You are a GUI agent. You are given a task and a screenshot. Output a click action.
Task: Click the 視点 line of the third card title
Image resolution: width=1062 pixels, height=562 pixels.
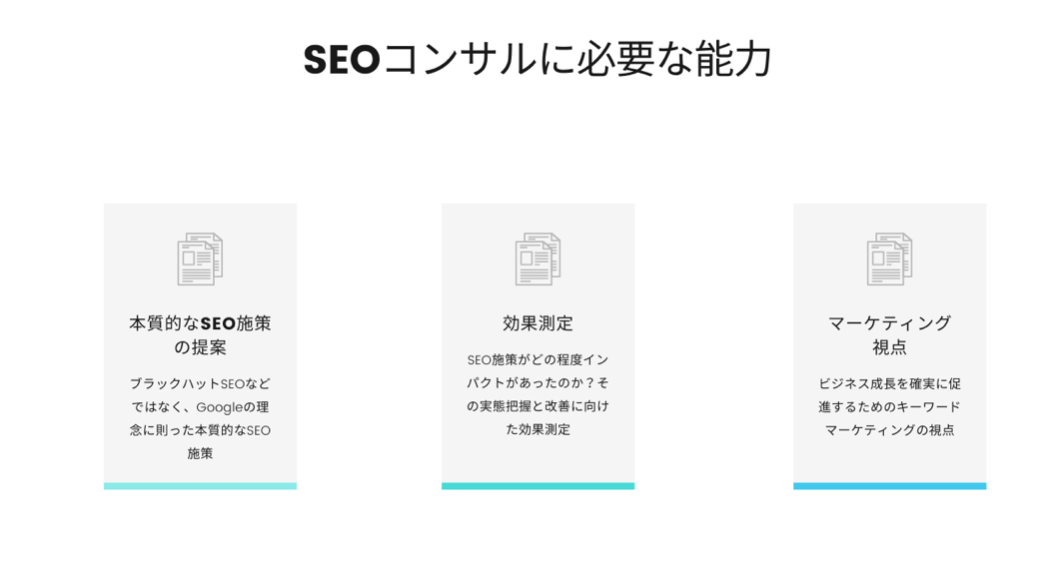(889, 348)
